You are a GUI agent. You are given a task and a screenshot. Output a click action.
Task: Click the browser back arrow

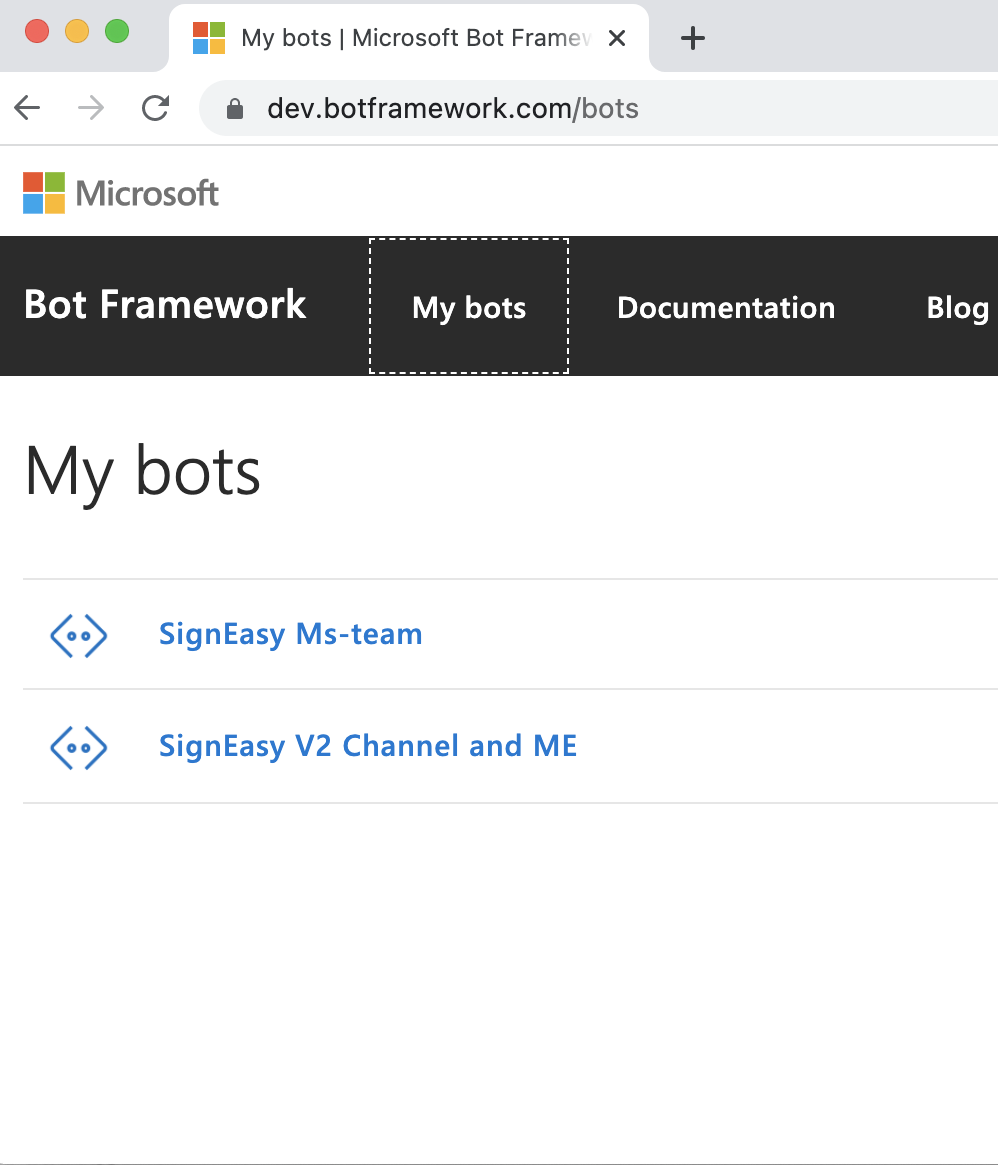tap(27, 108)
